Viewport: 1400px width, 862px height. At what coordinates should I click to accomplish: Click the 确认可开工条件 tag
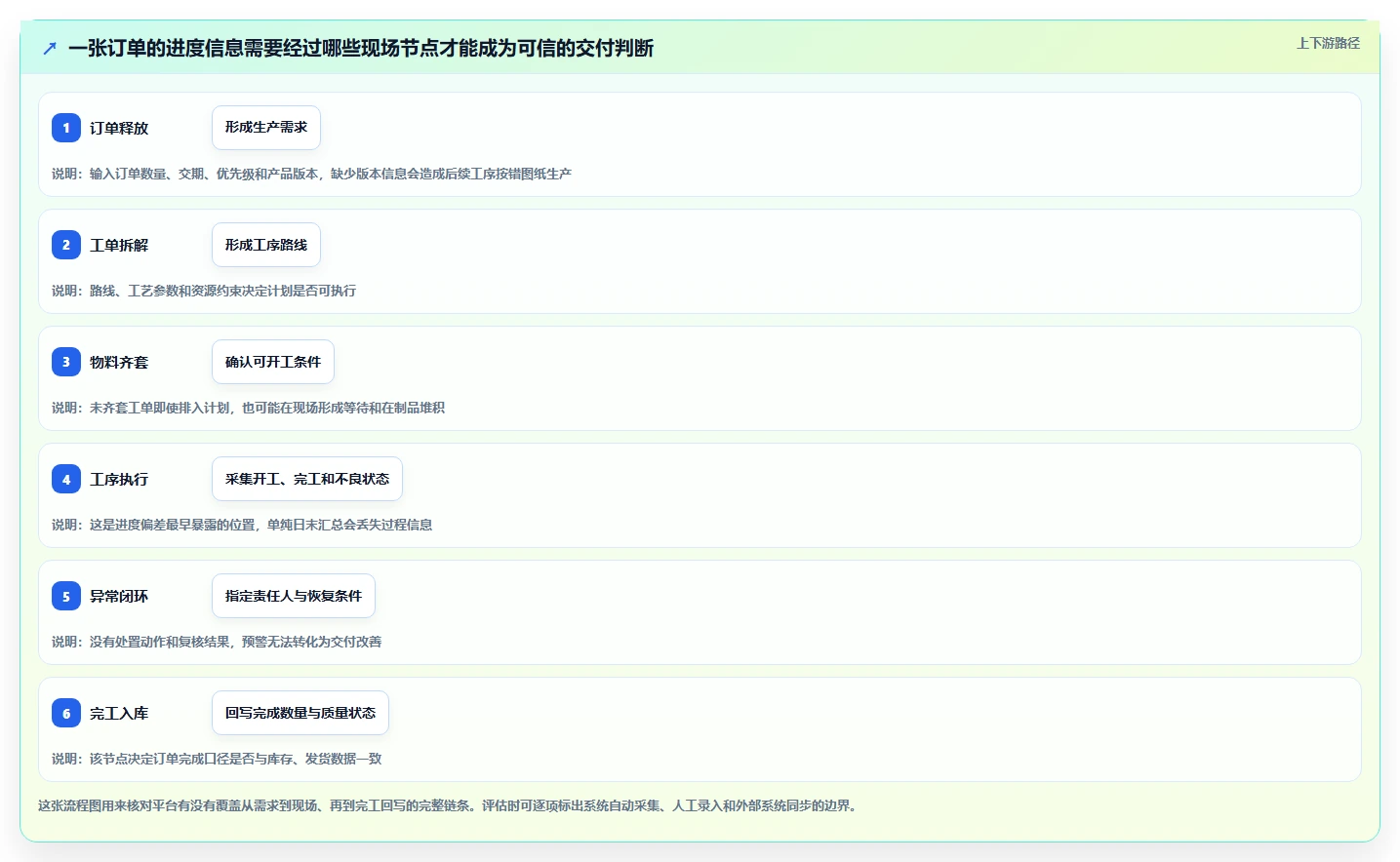(x=273, y=362)
